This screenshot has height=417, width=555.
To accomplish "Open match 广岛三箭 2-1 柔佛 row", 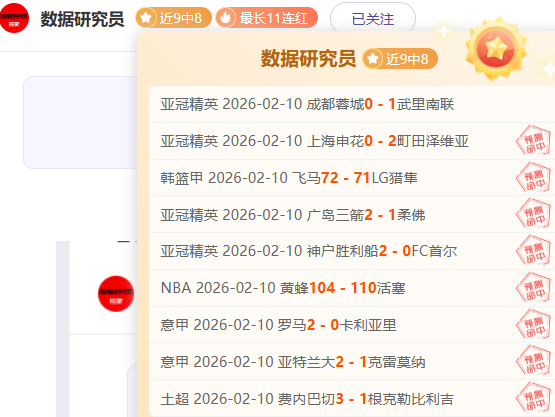I will (x=352, y=215).
